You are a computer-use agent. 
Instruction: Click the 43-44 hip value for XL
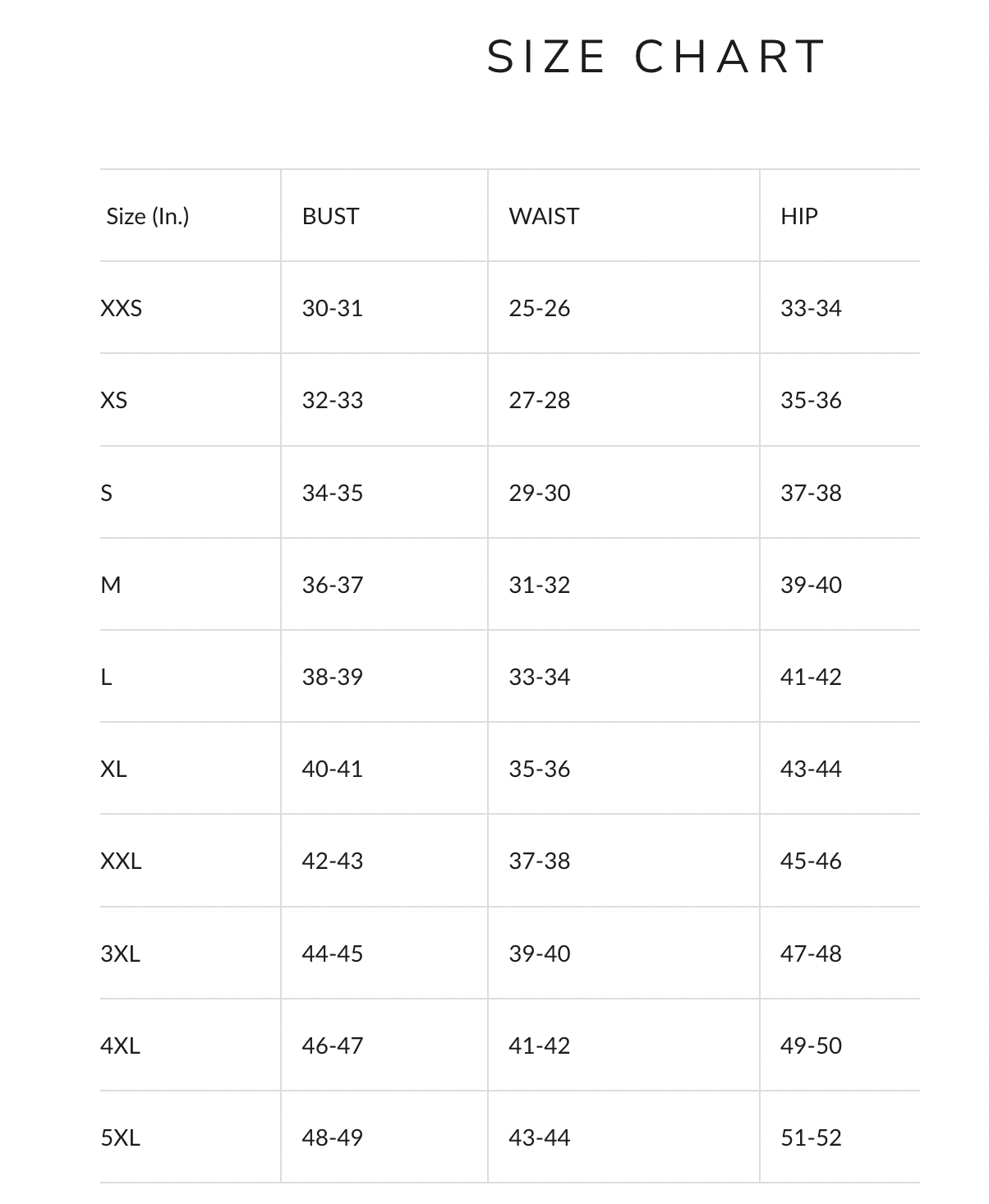[x=812, y=769]
